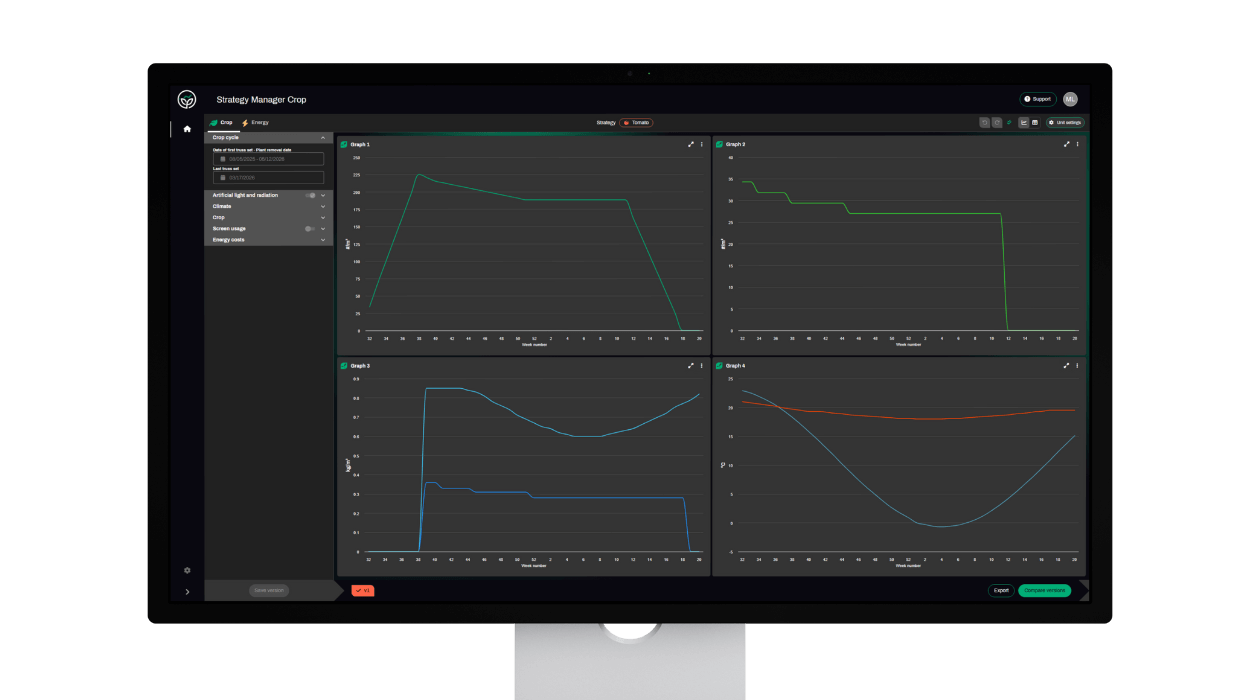
Task: Toggle the Screen usage switch
Action: coord(311,229)
